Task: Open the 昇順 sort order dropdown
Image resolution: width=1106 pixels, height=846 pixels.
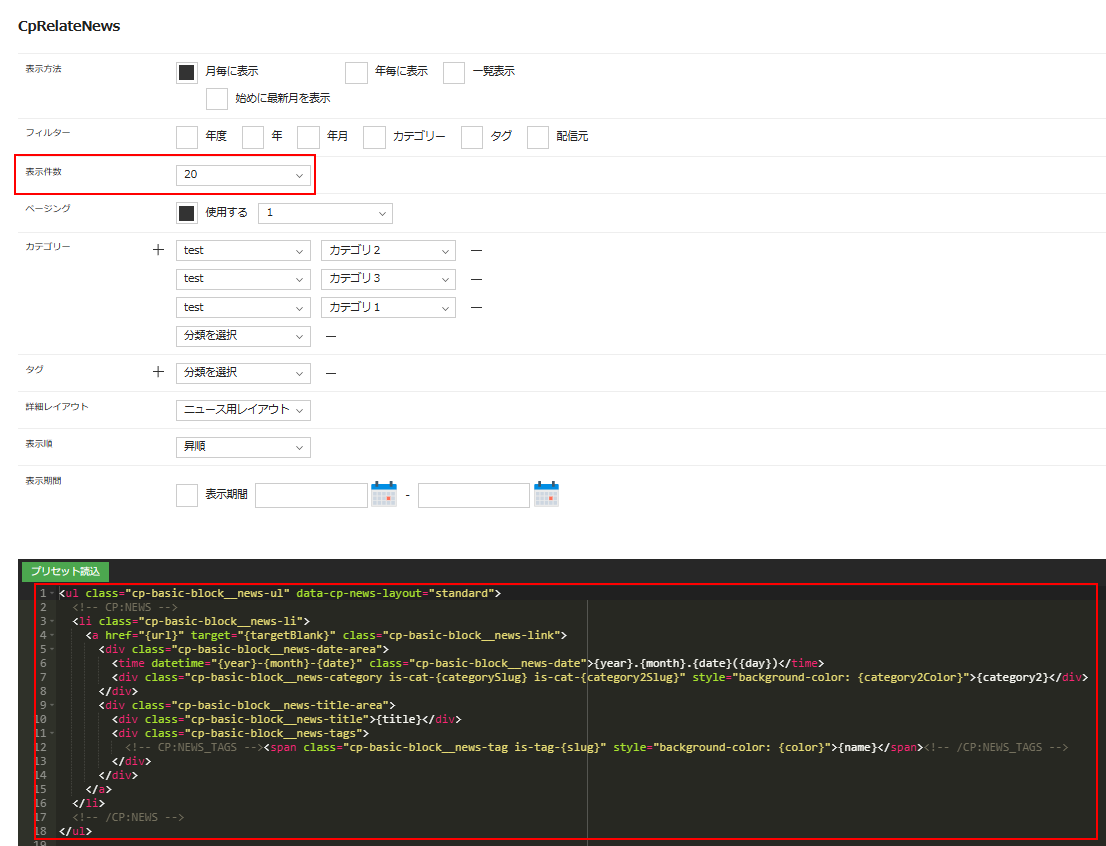Action: point(243,447)
